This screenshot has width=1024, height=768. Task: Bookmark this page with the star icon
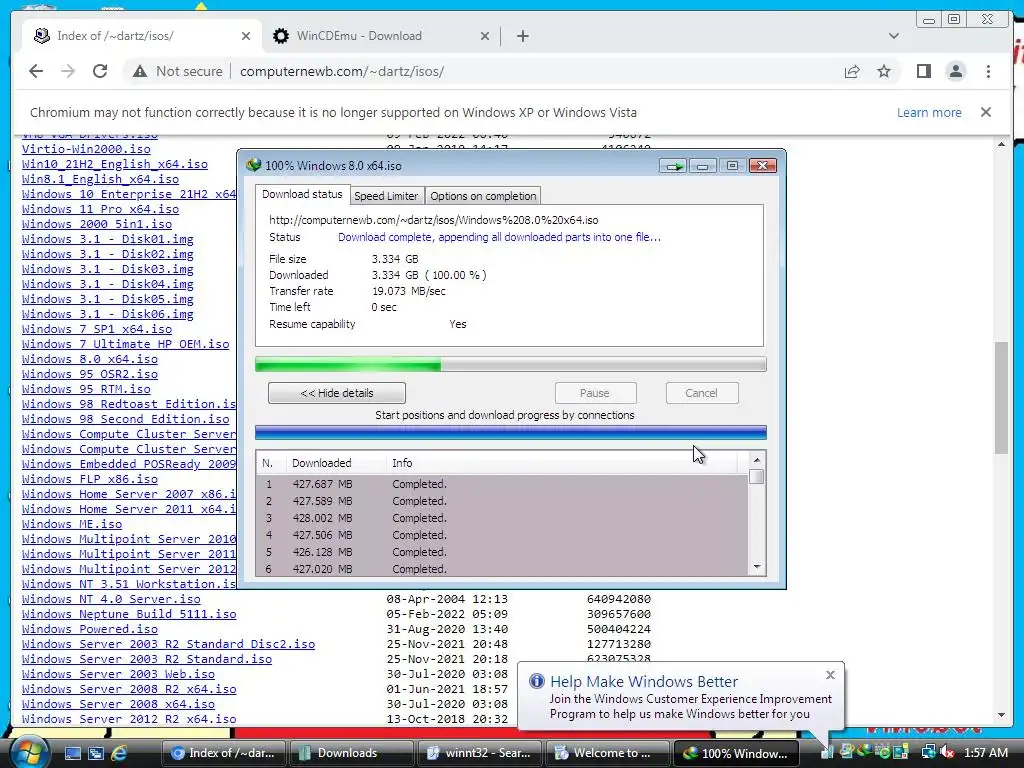(x=884, y=71)
